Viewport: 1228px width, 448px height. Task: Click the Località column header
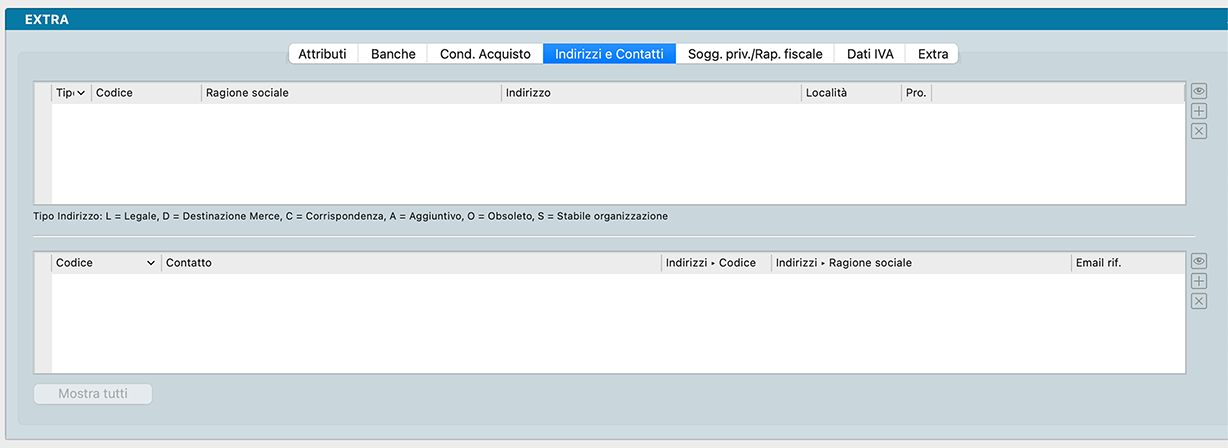click(850, 93)
